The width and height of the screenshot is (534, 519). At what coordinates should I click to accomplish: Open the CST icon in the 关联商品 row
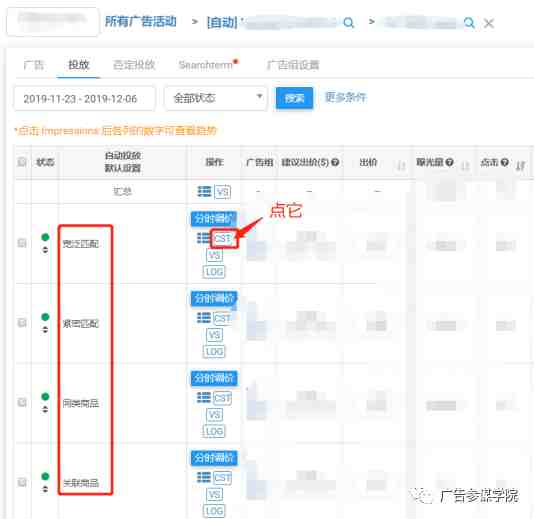pos(222,478)
